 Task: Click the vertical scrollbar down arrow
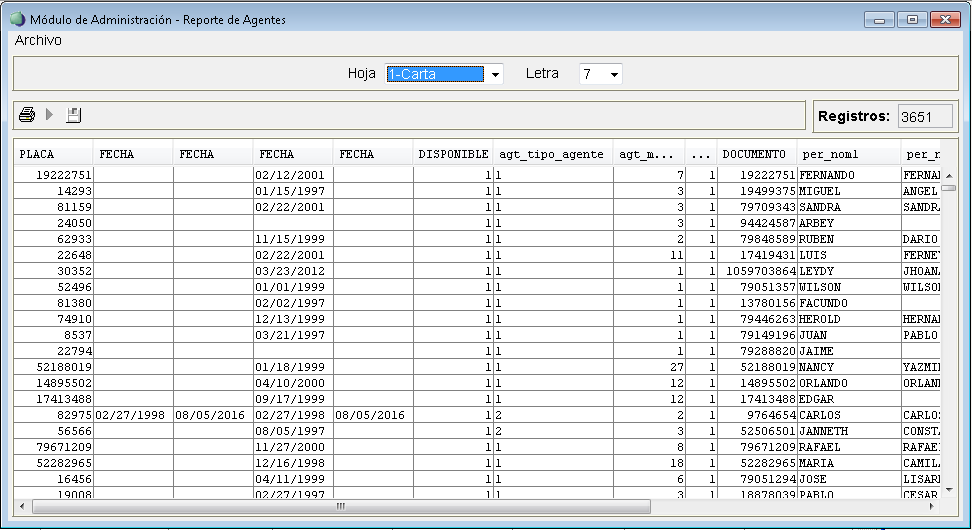948,491
